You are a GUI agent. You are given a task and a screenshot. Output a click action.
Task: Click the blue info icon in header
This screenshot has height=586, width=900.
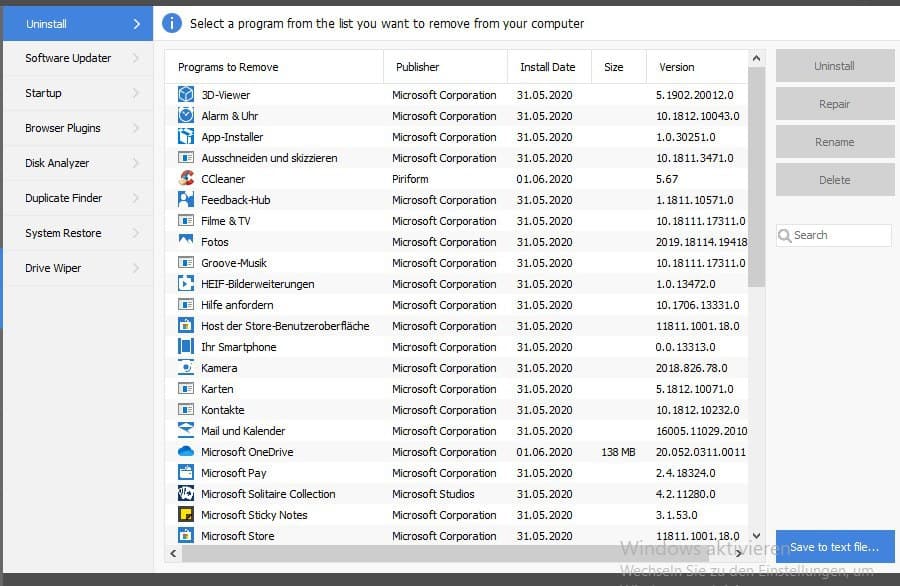[172, 23]
